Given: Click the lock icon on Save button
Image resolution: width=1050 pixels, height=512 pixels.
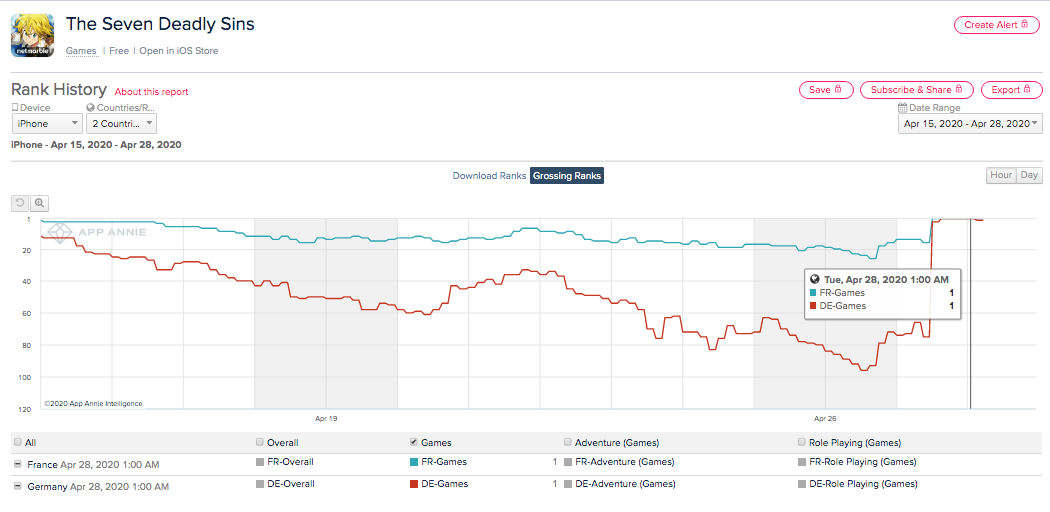Looking at the screenshot, I should [x=838, y=89].
